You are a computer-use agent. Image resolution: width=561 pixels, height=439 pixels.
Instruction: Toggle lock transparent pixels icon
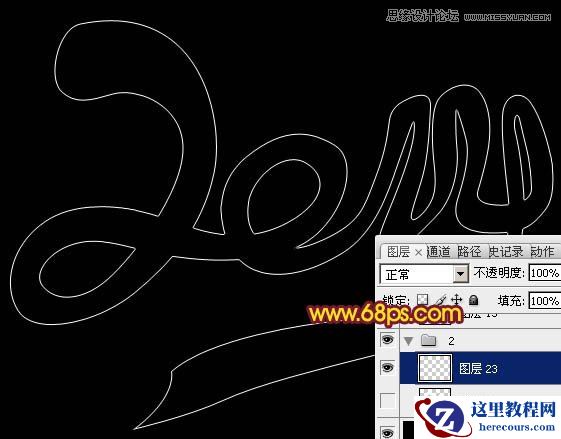coord(423,299)
